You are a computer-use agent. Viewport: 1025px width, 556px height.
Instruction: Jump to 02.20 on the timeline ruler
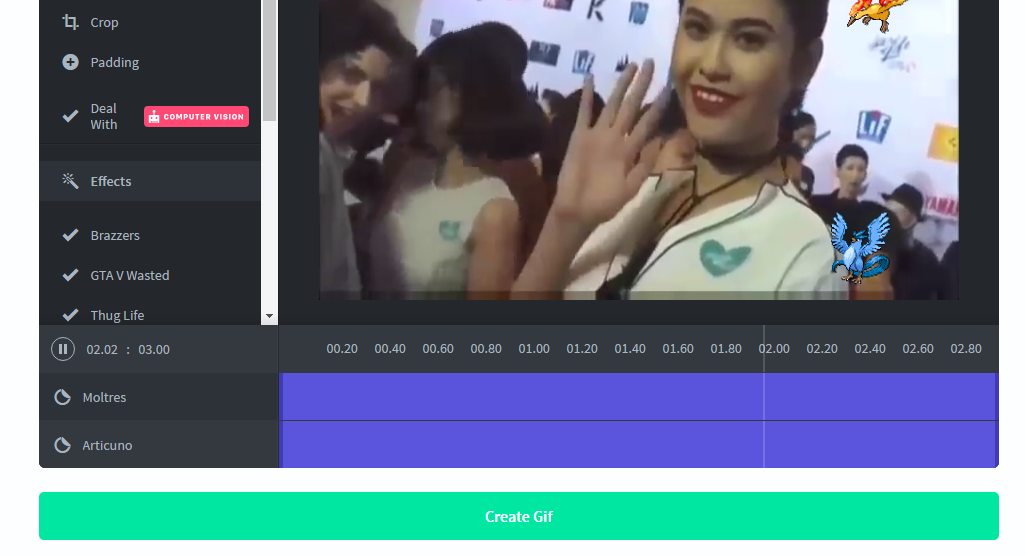point(822,349)
